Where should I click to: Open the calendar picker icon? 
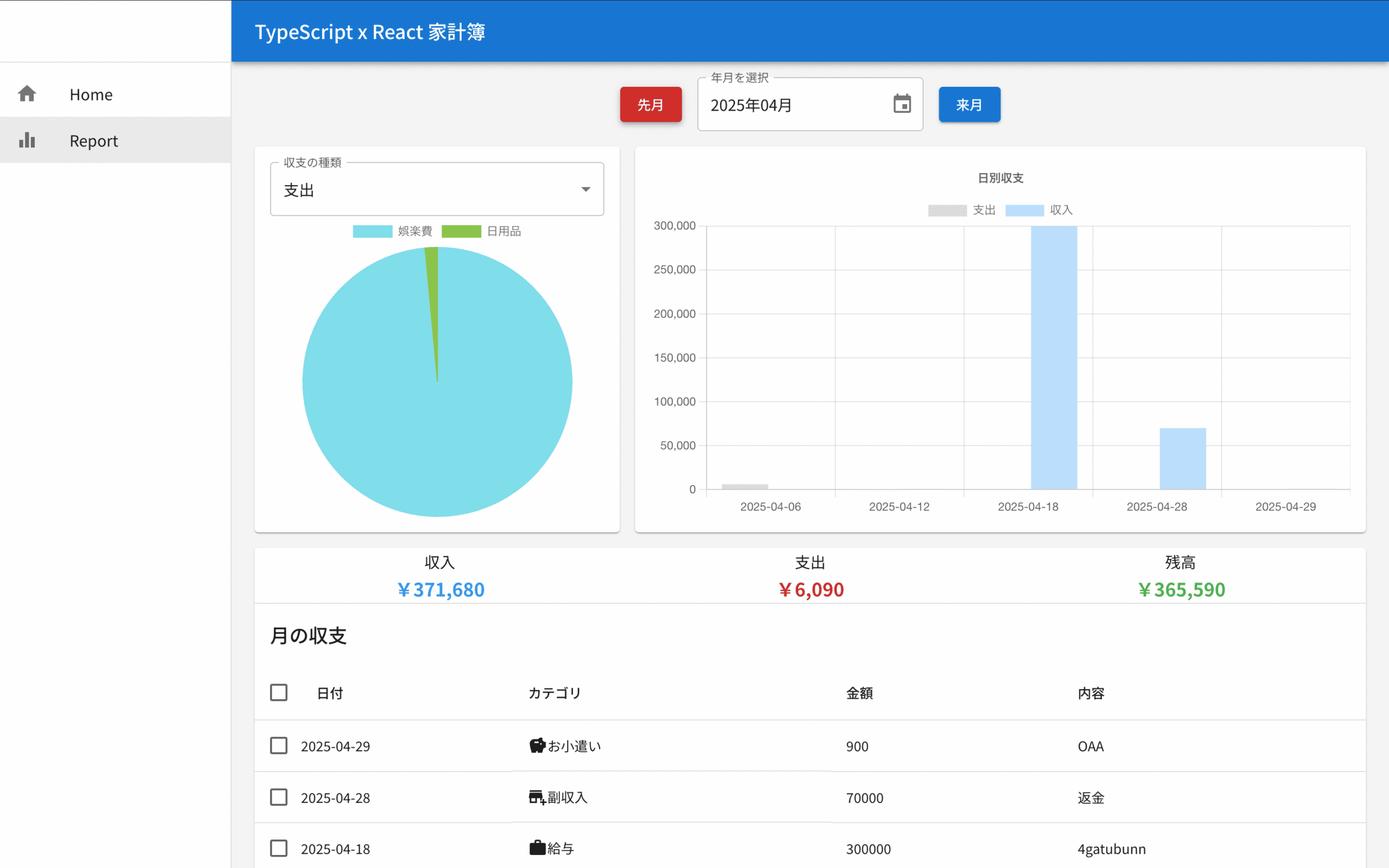pyautogui.click(x=902, y=104)
